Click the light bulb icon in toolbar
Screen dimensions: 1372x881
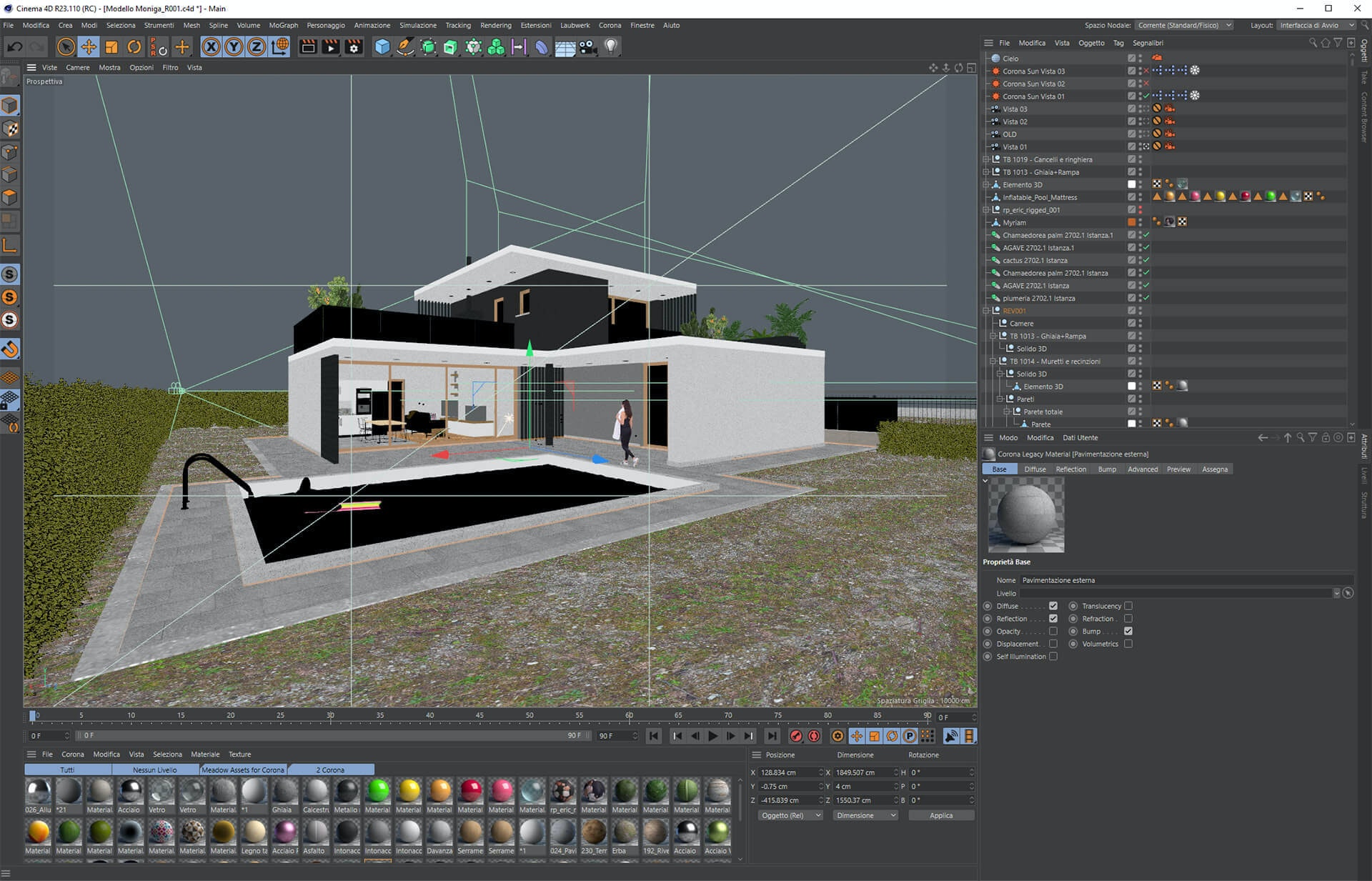[x=611, y=47]
